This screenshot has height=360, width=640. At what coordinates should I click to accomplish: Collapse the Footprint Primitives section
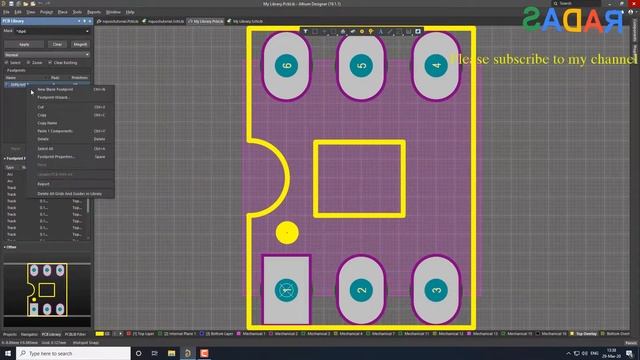[x=5, y=158]
